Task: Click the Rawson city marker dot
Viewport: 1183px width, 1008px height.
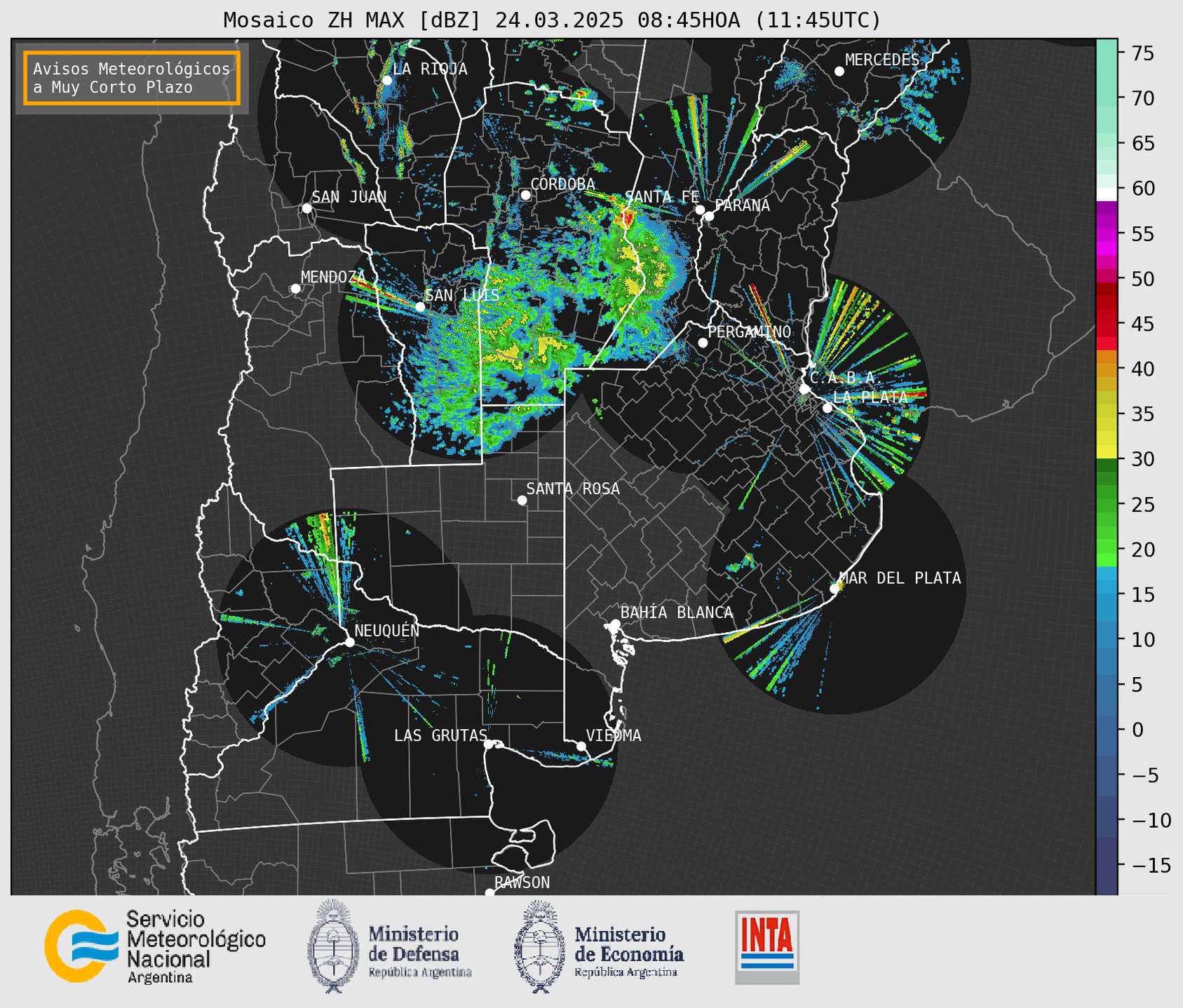Action: [x=489, y=893]
